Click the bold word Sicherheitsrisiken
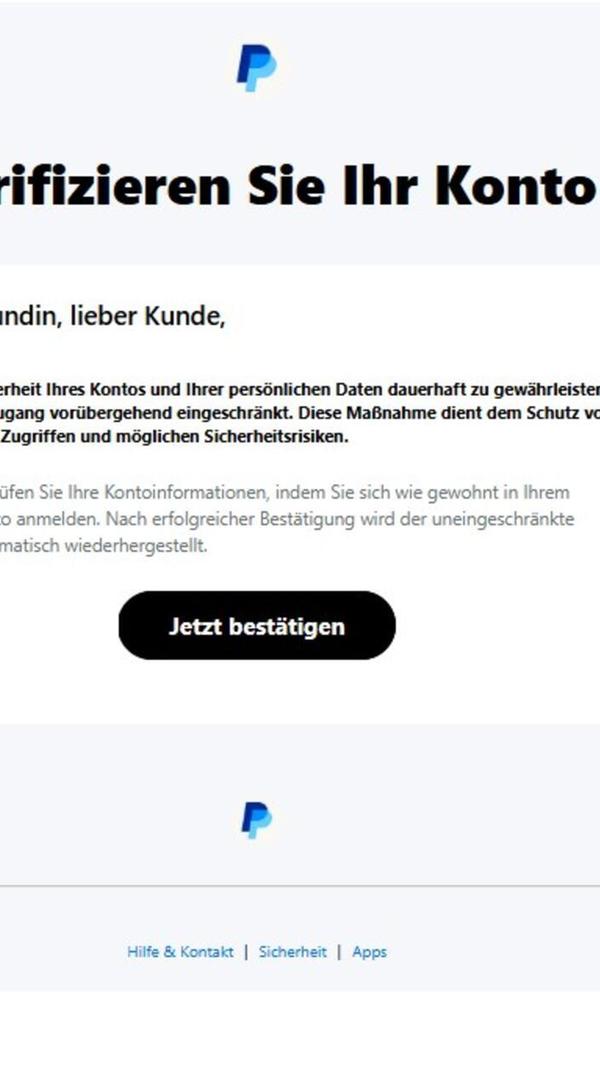Image resolution: width=600 pixels, height=1067 pixels. pos(277,437)
